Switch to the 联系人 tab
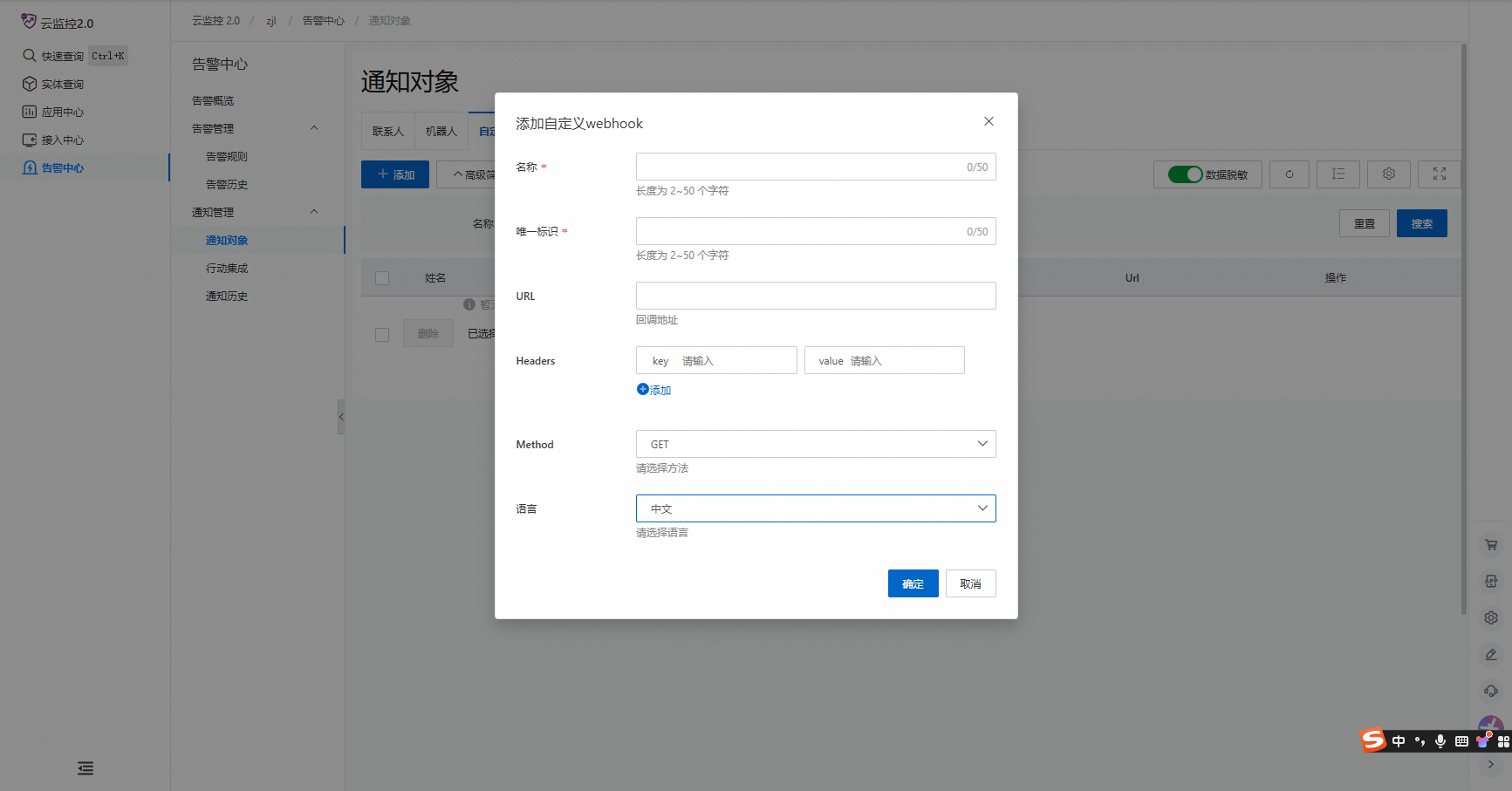The width and height of the screenshot is (1512, 791). coord(388,131)
